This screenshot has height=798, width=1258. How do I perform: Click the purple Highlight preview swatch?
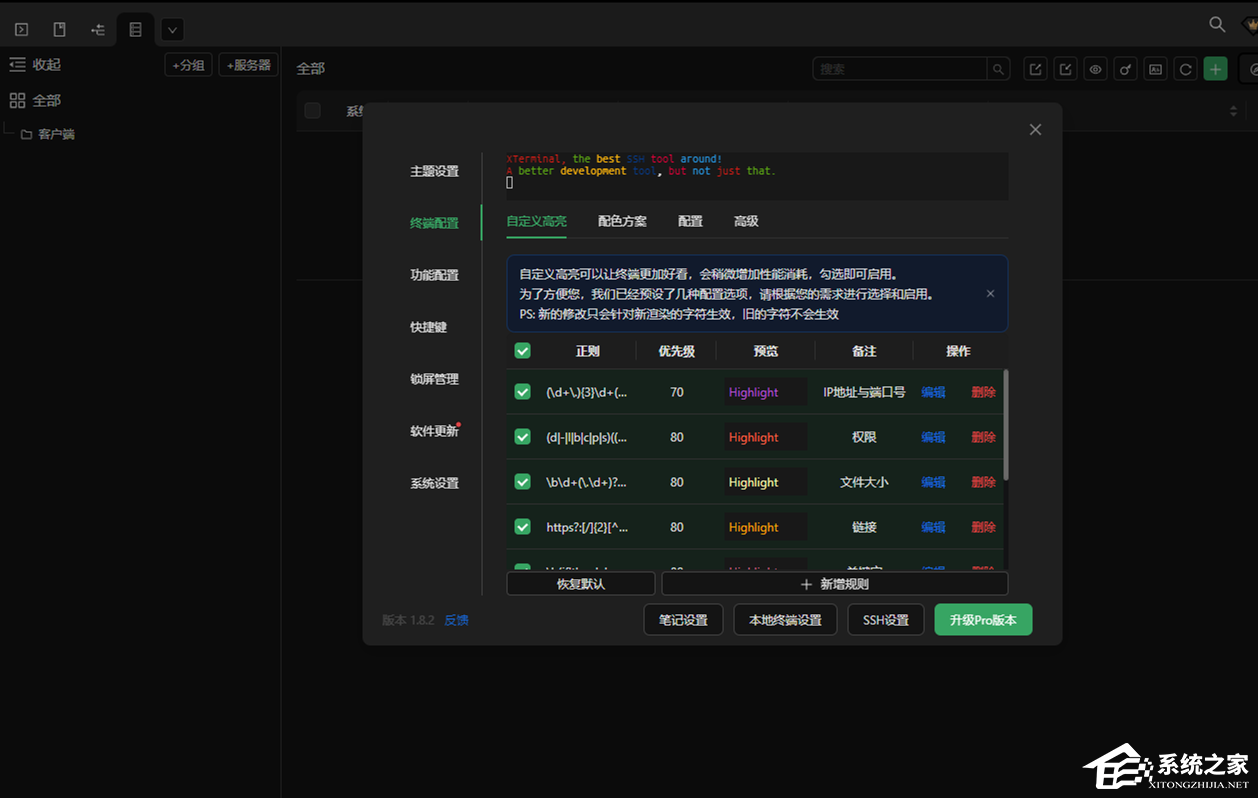pos(765,392)
